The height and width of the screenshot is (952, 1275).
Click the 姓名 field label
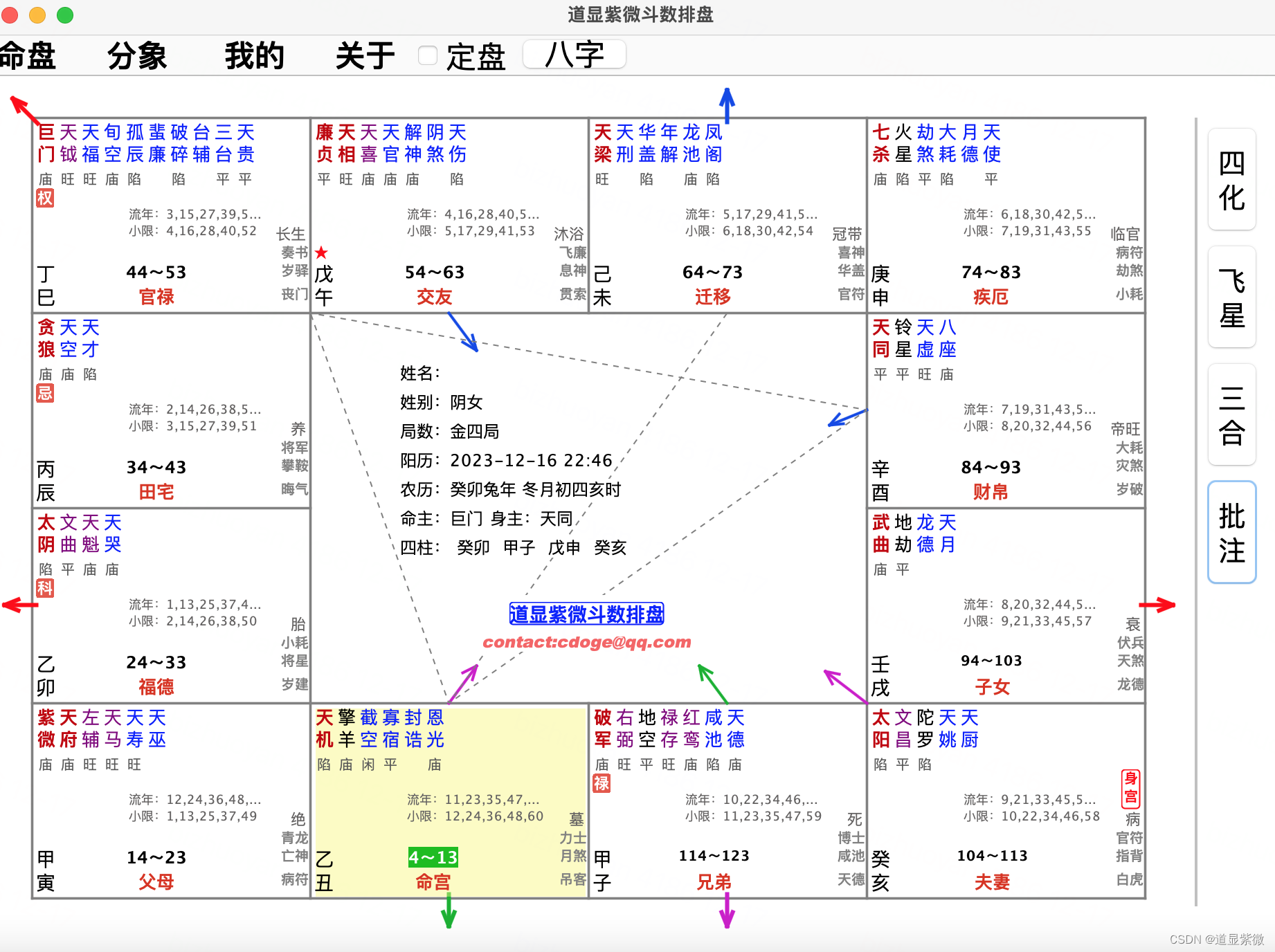(x=420, y=374)
